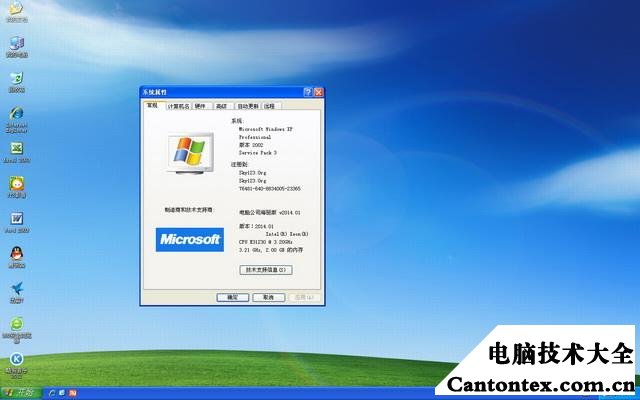Switch to the 计算机名 (Computer Name) tab

pos(178,106)
